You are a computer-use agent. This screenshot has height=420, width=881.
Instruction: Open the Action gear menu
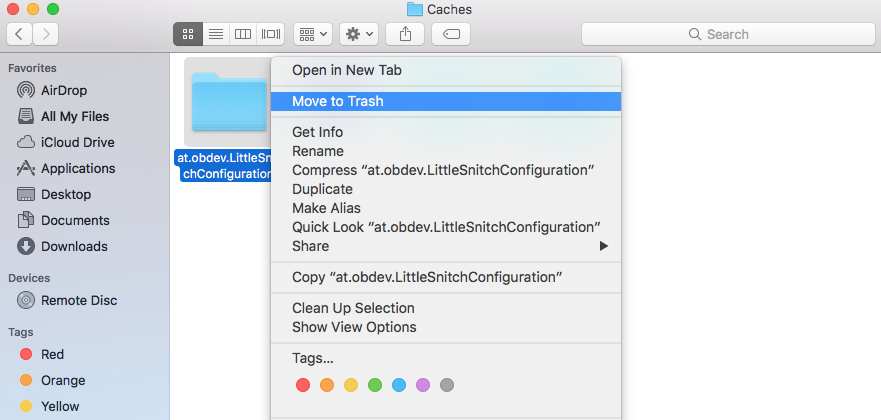pyautogui.click(x=359, y=34)
